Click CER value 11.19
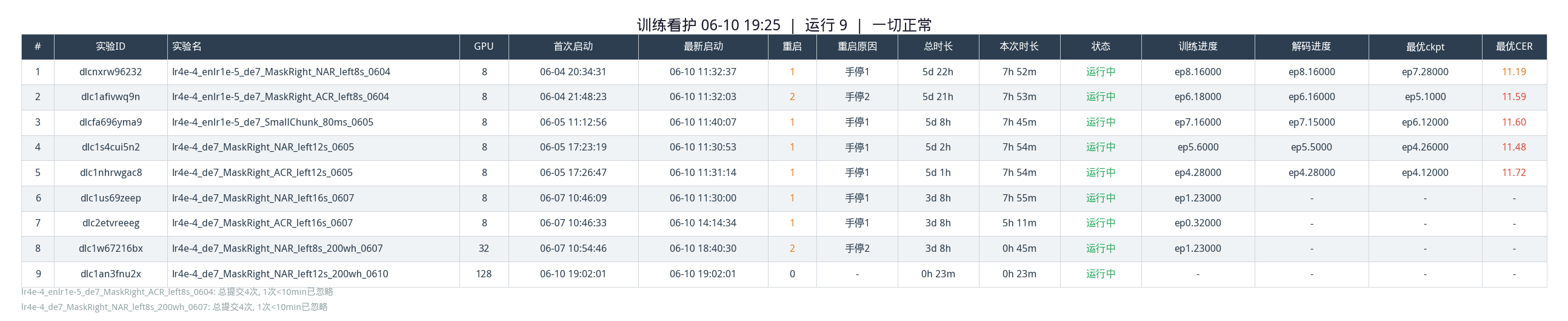 pos(1514,72)
